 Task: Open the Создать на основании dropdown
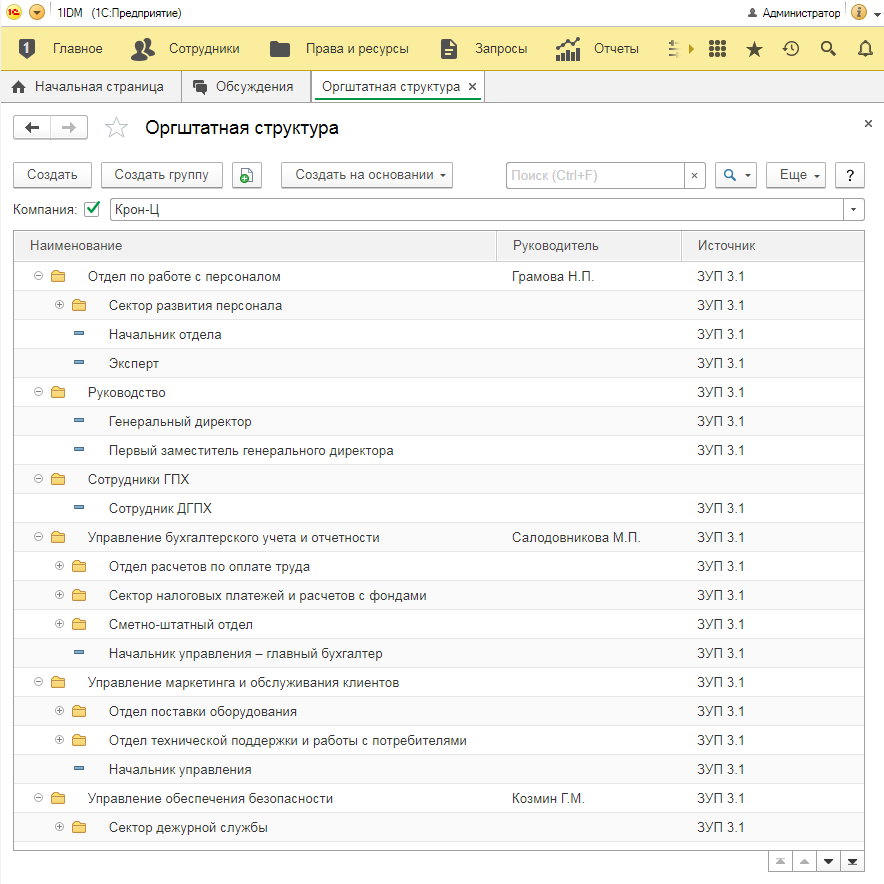point(366,175)
